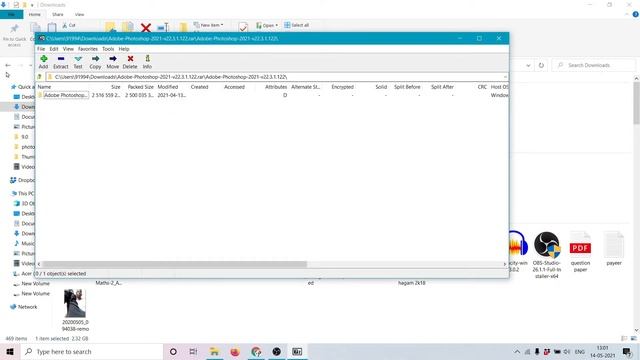Click right arrow of 7-Zip horizontal scrollbar
Image resolution: width=640 pixels, height=360 pixels.
(x=505, y=264)
